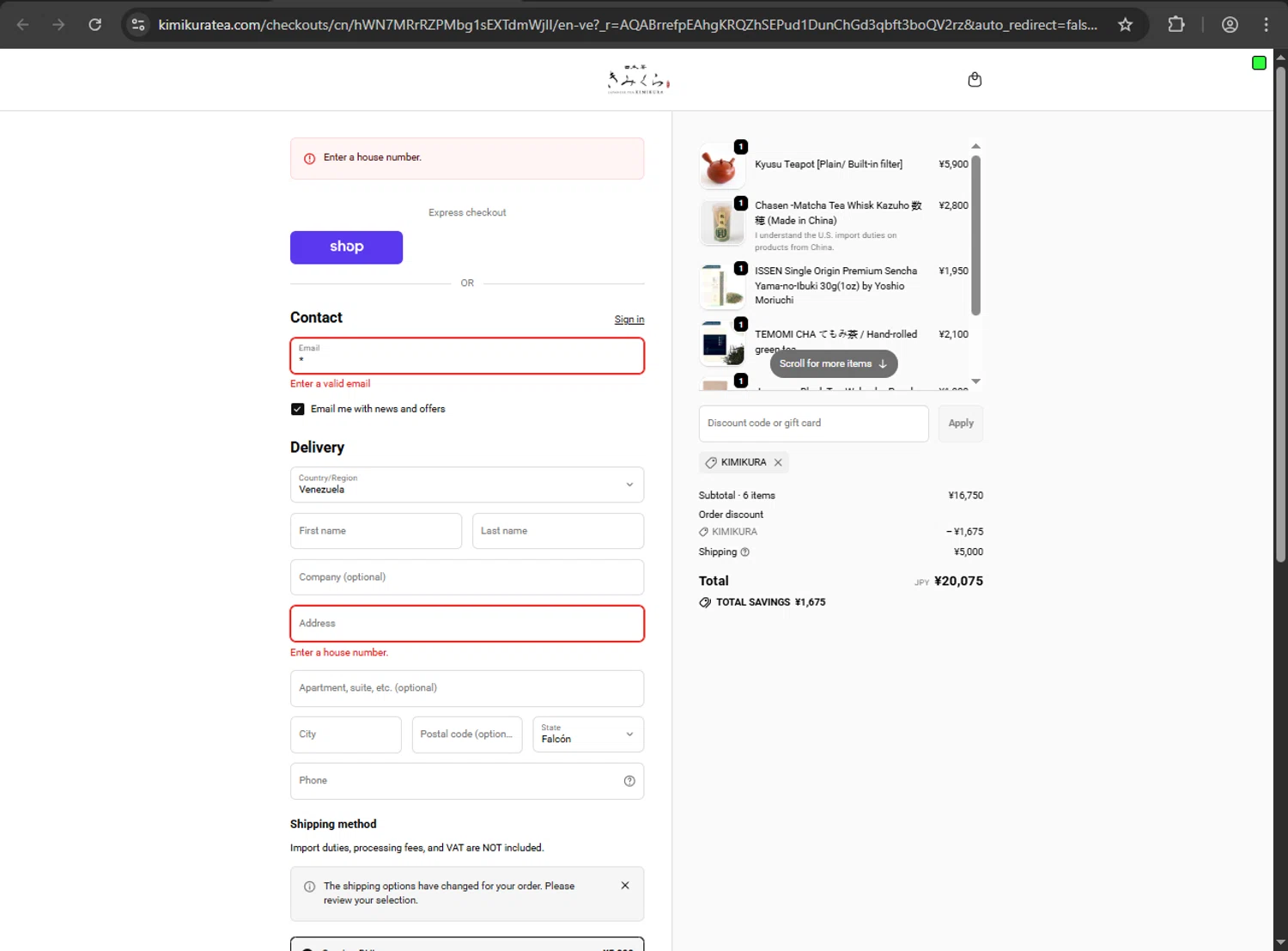Click the Subtotal ¥16,750 value

(966, 496)
